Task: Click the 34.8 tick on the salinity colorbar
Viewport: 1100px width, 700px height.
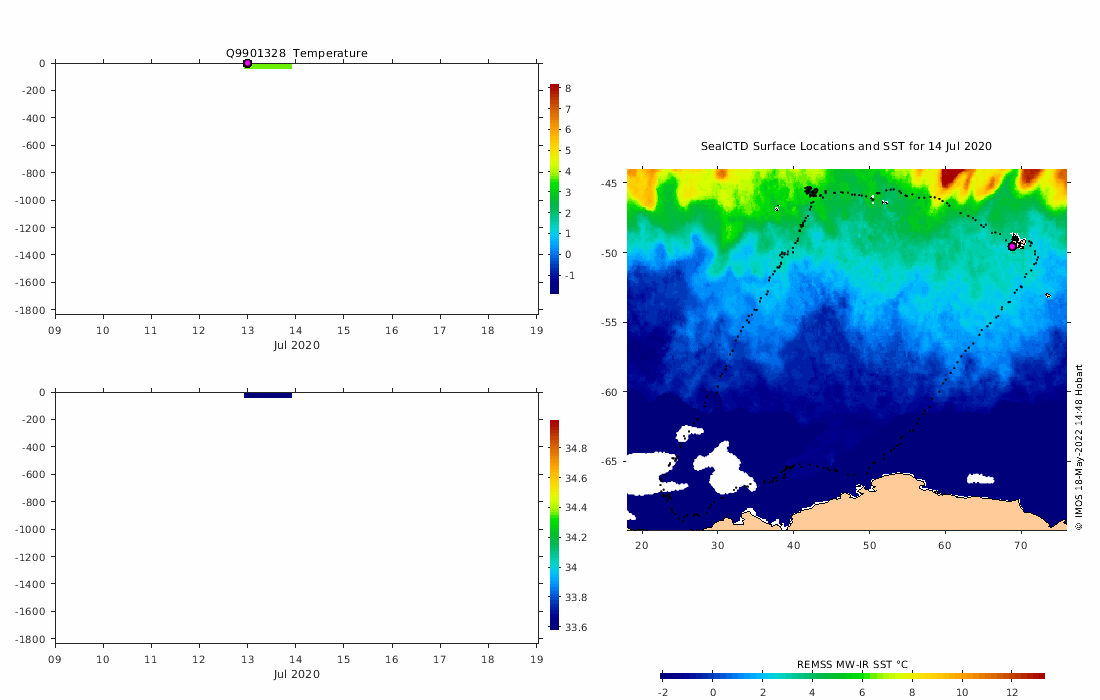Action: 576,448
